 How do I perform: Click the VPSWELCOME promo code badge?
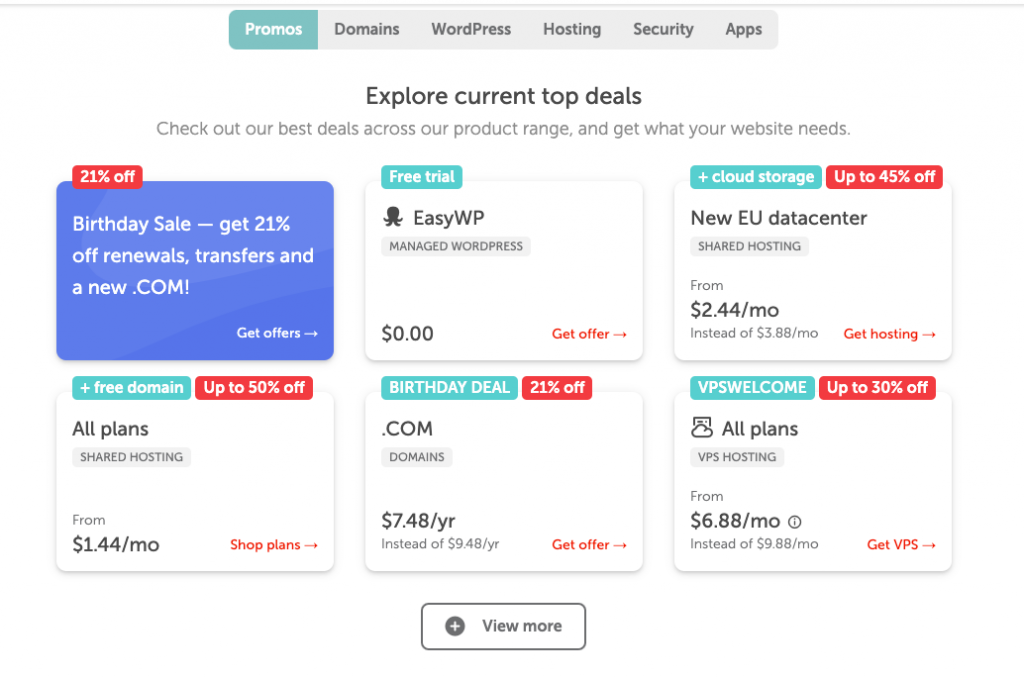click(x=752, y=387)
